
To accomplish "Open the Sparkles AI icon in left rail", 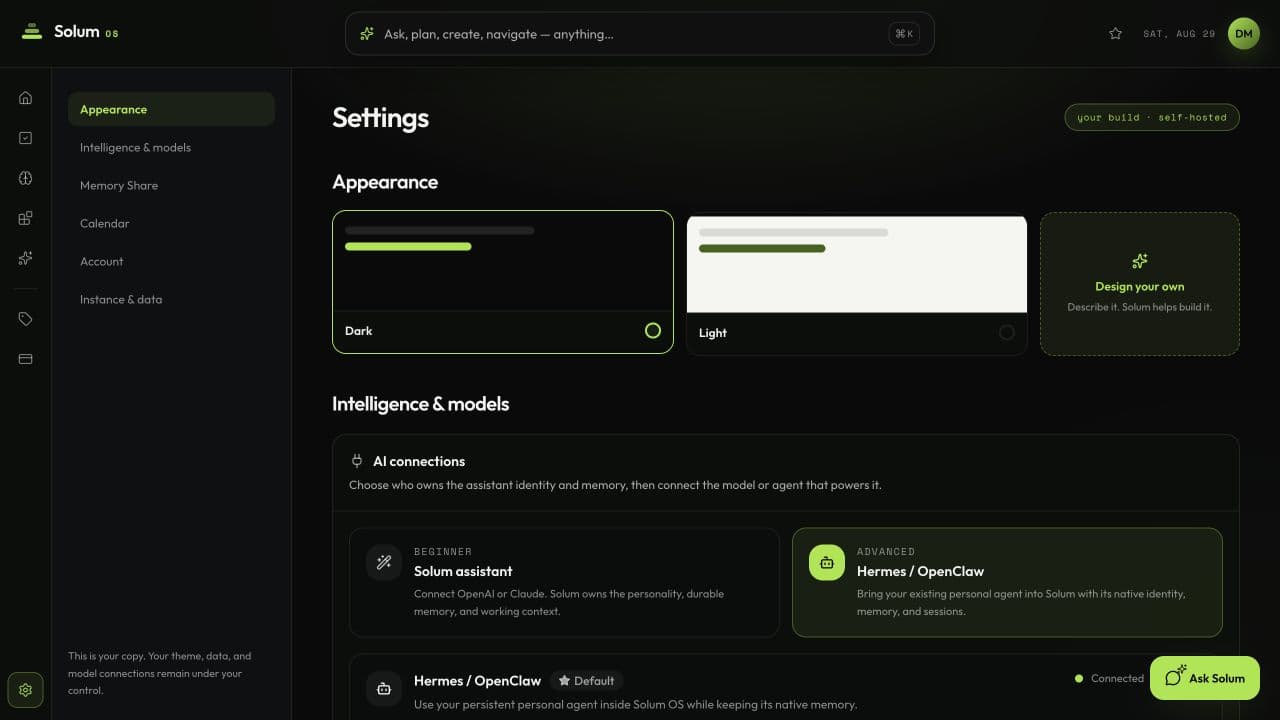I will [x=26, y=258].
